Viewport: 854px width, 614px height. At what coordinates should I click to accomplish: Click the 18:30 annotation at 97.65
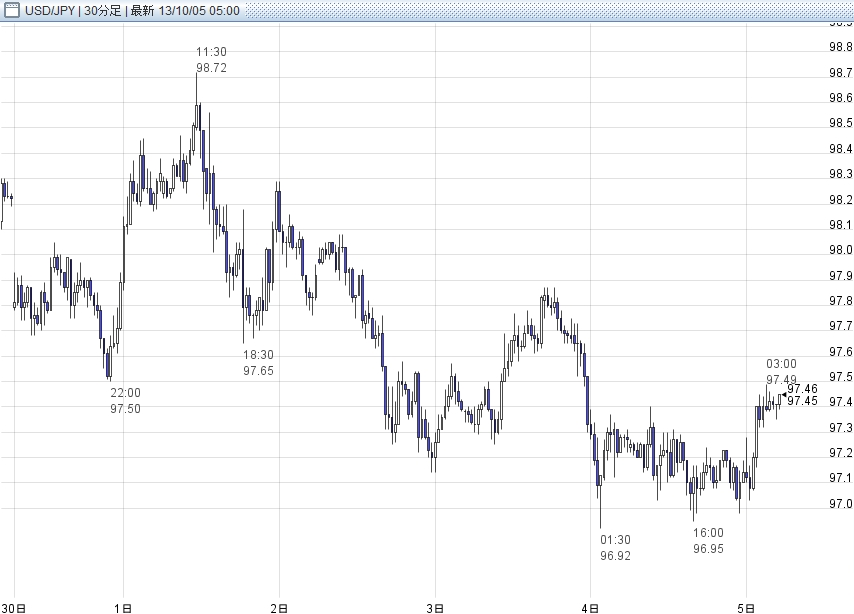click(258, 363)
